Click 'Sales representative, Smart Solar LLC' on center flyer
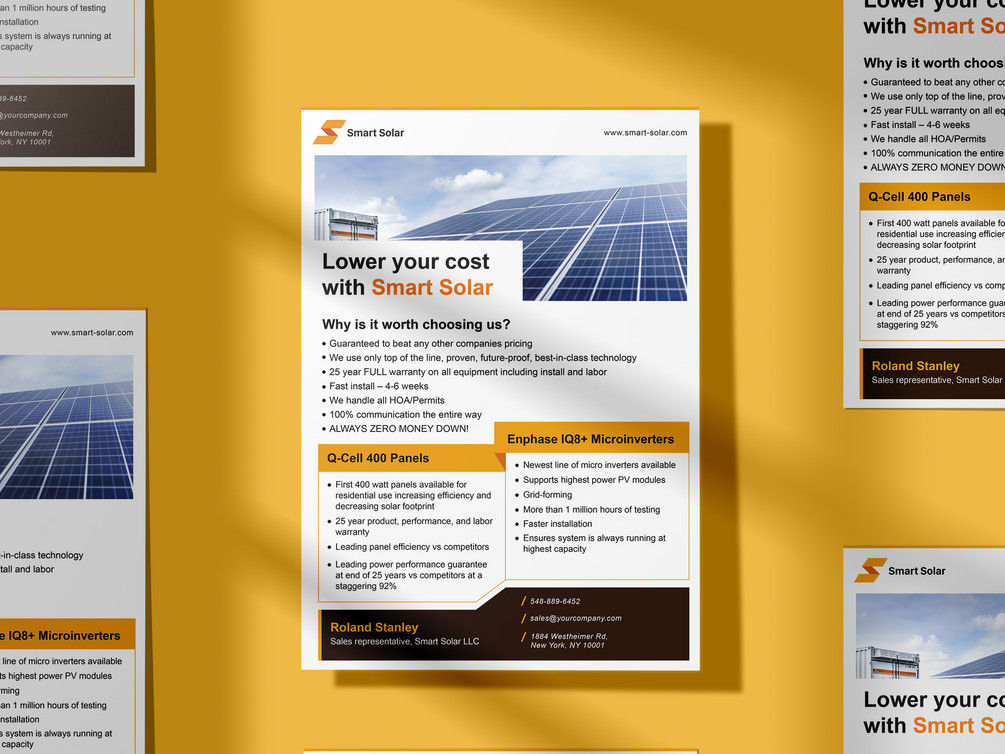Viewport: 1005px width, 754px height. point(404,642)
